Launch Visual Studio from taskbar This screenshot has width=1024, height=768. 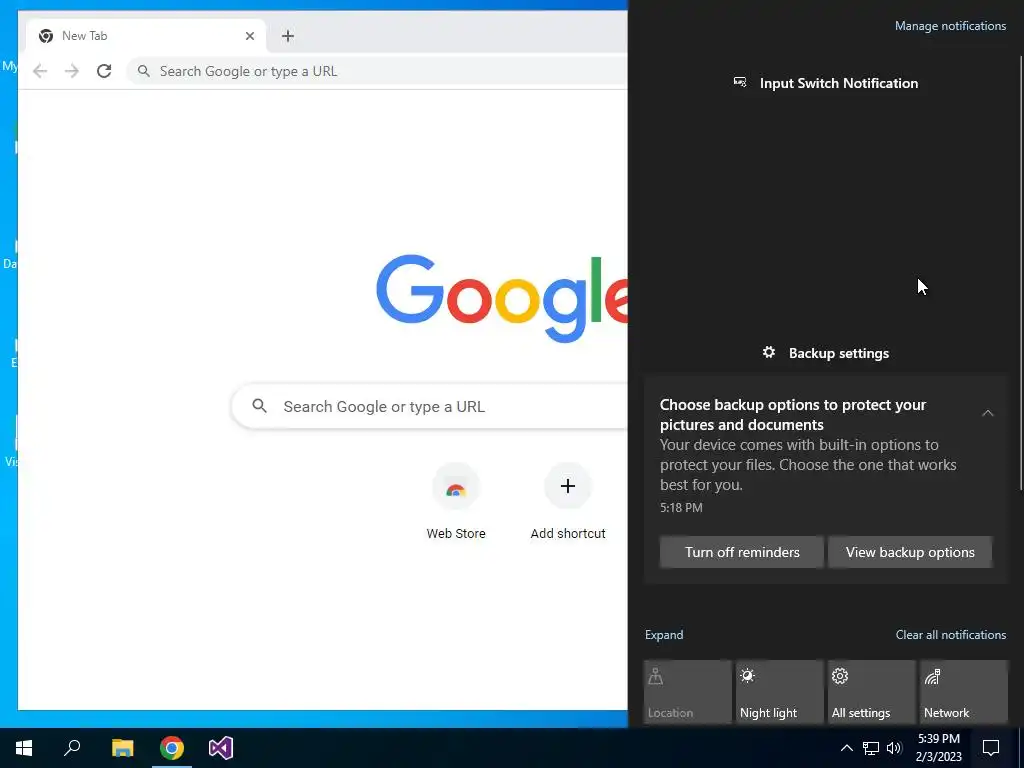pyautogui.click(x=221, y=748)
